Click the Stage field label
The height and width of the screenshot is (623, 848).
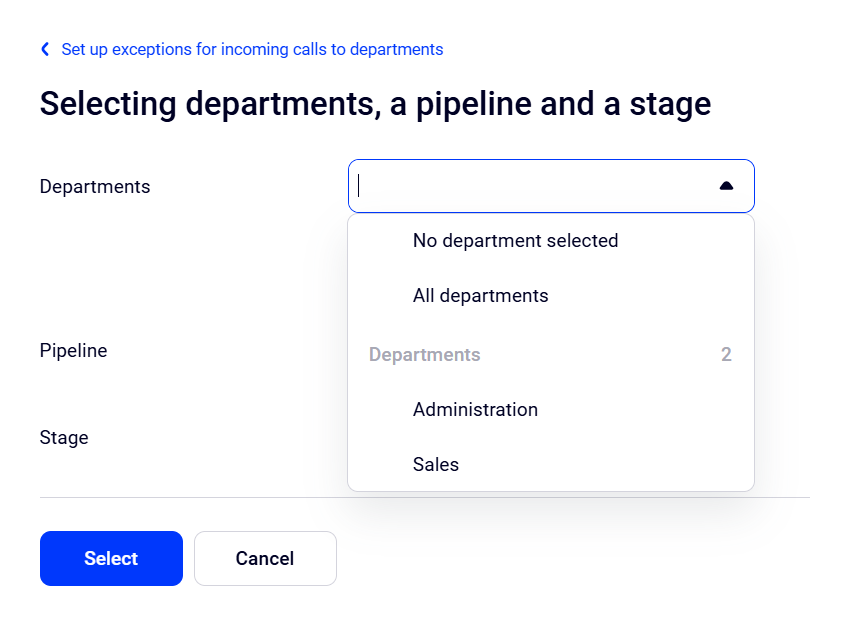click(x=64, y=438)
